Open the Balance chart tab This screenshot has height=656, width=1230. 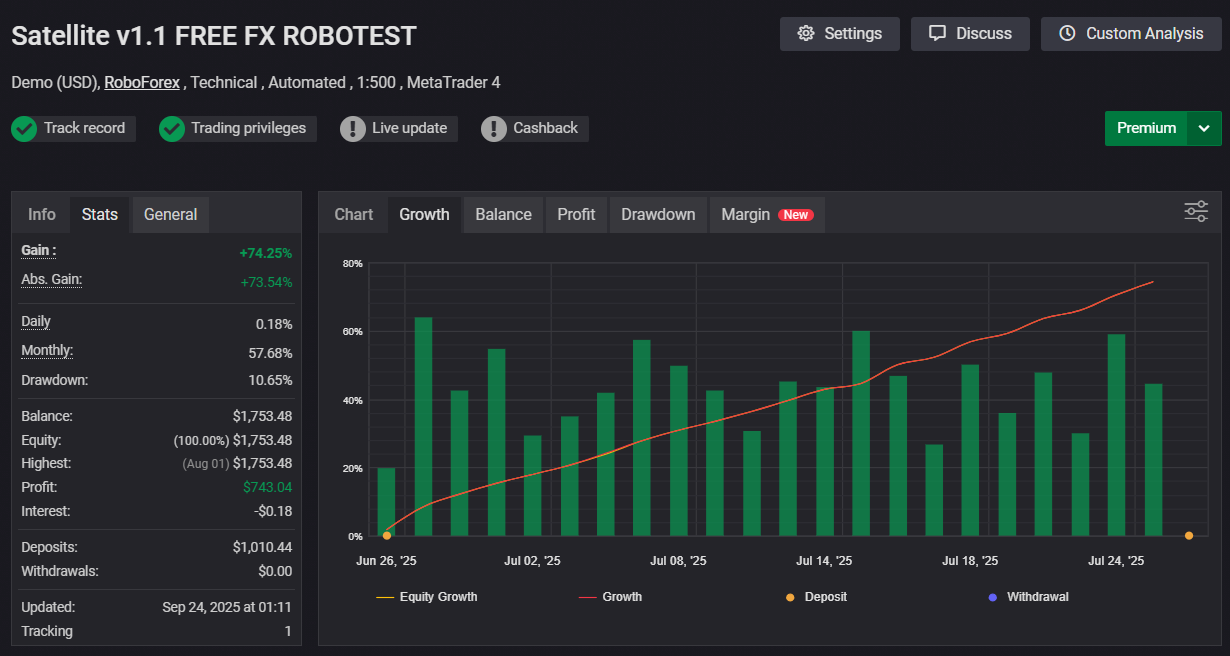[503, 215]
